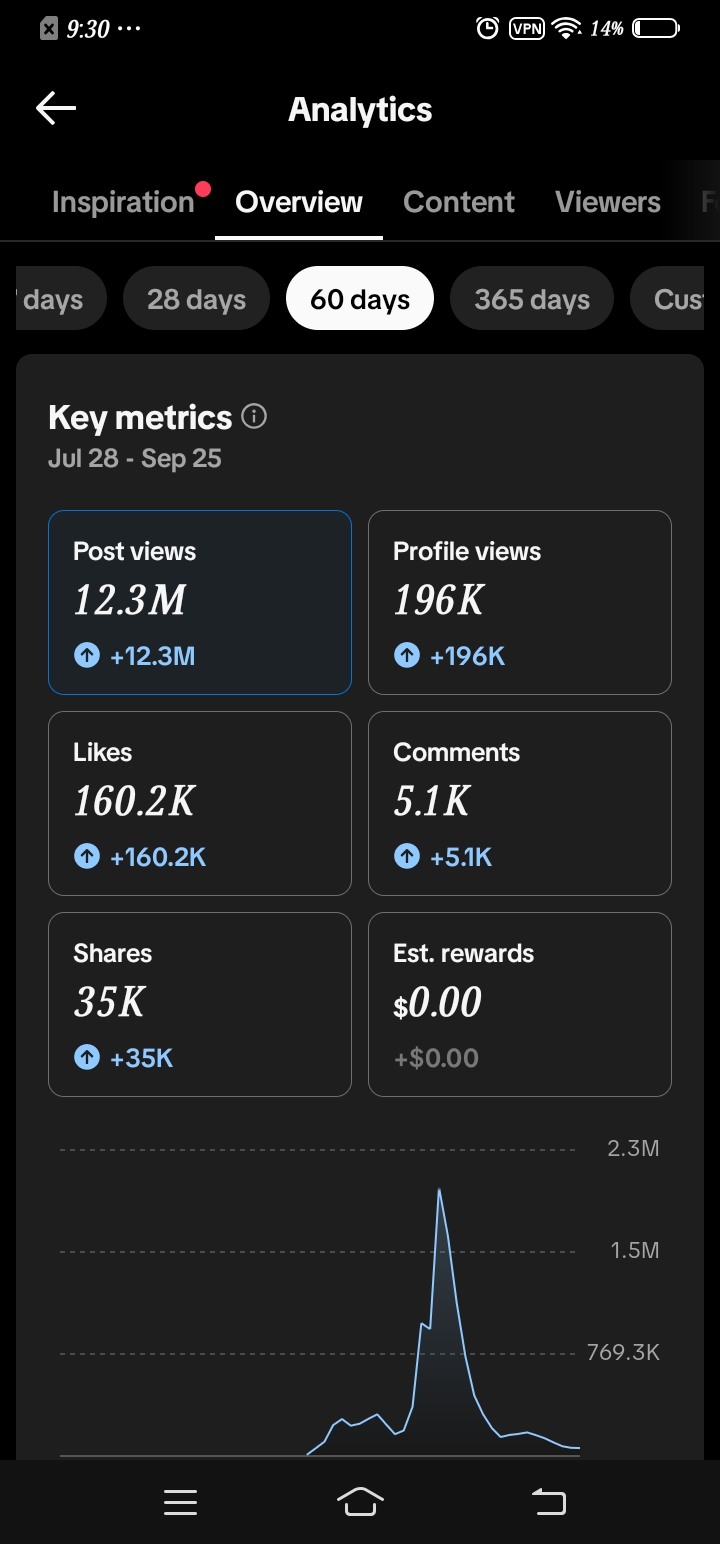Tap the Comments increase arrow icon

407,857
